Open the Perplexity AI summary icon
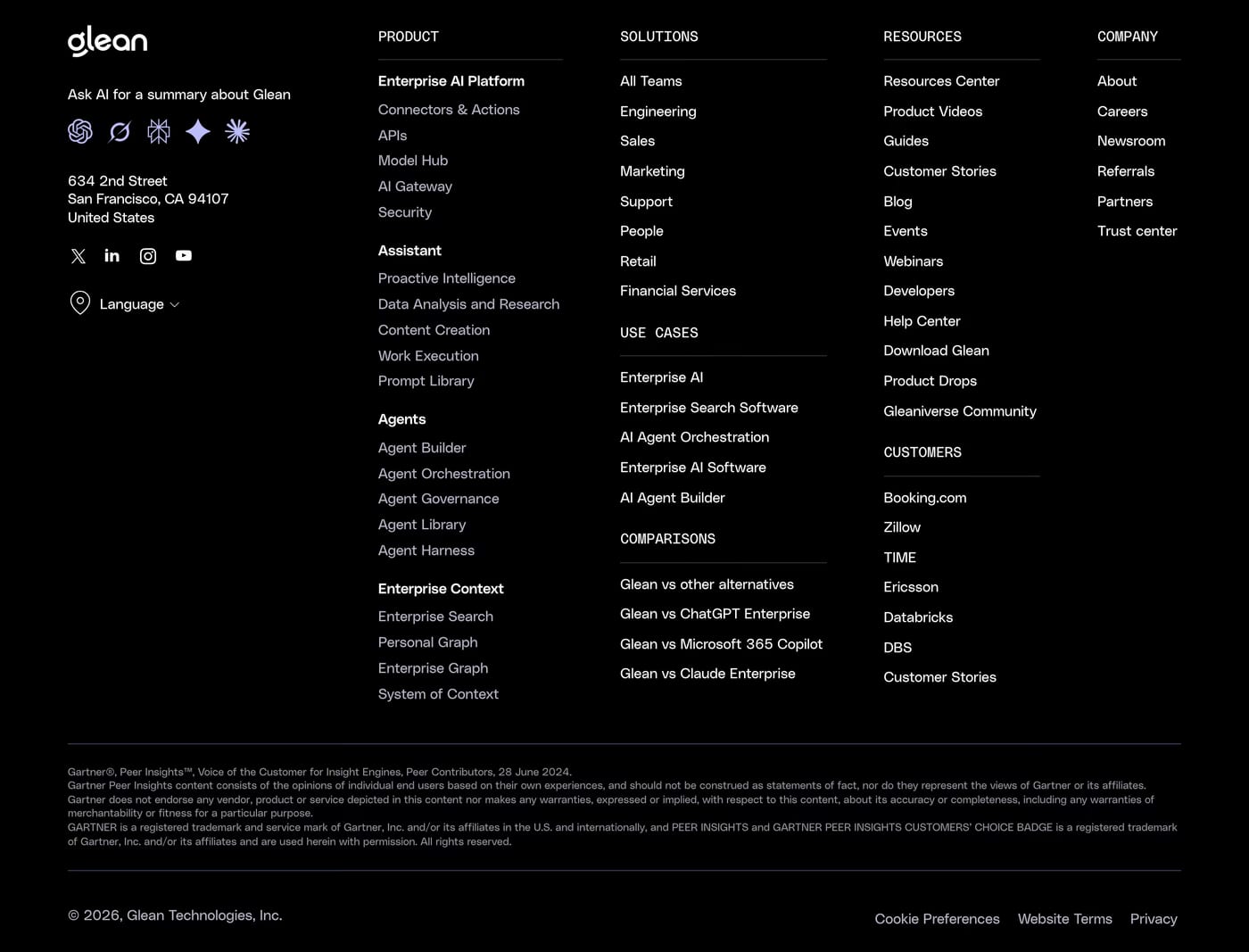This screenshot has width=1249, height=952. (159, 132)
